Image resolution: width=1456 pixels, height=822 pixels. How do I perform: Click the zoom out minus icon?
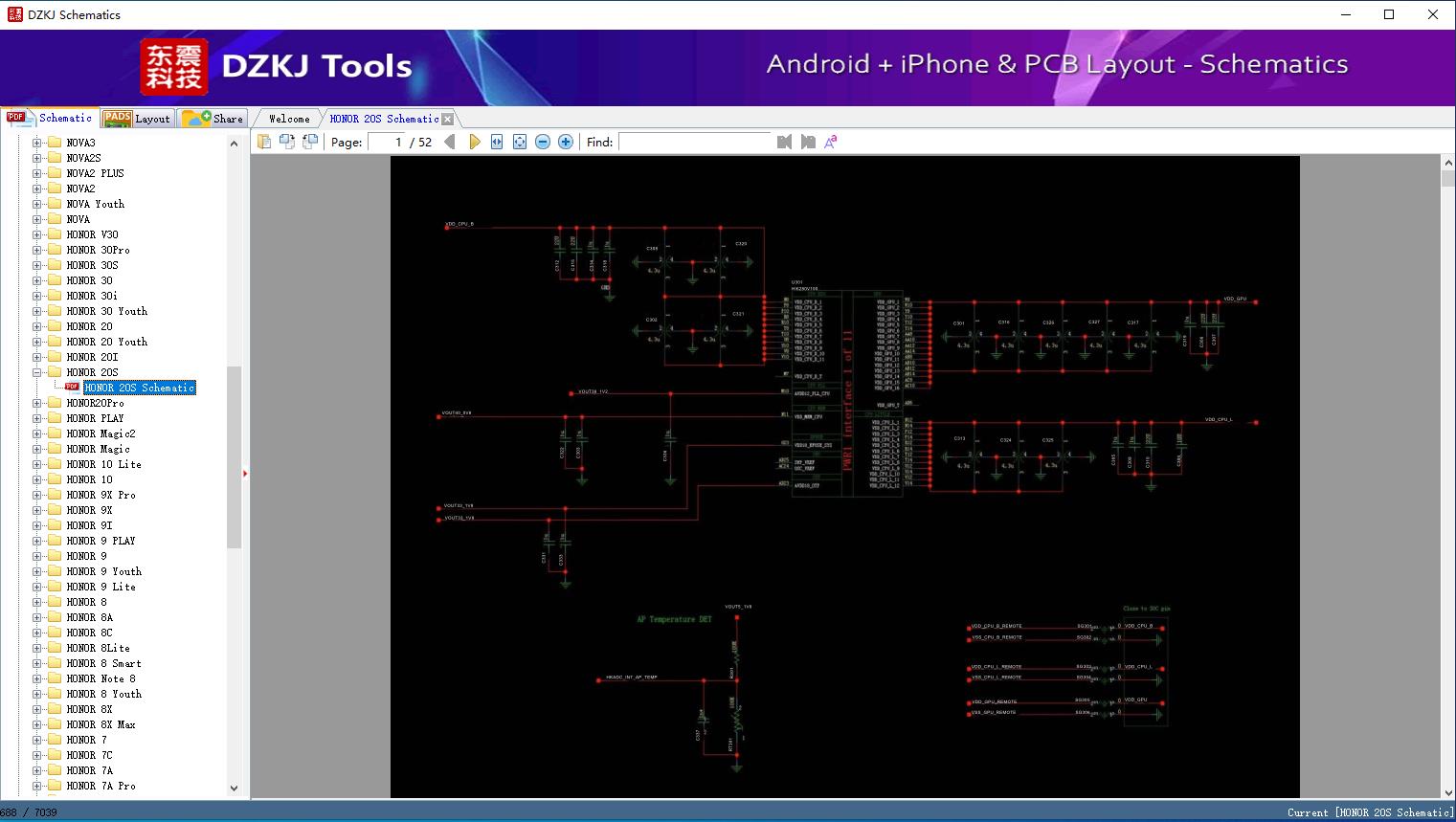pyautogui.click(x=543, y=142)
